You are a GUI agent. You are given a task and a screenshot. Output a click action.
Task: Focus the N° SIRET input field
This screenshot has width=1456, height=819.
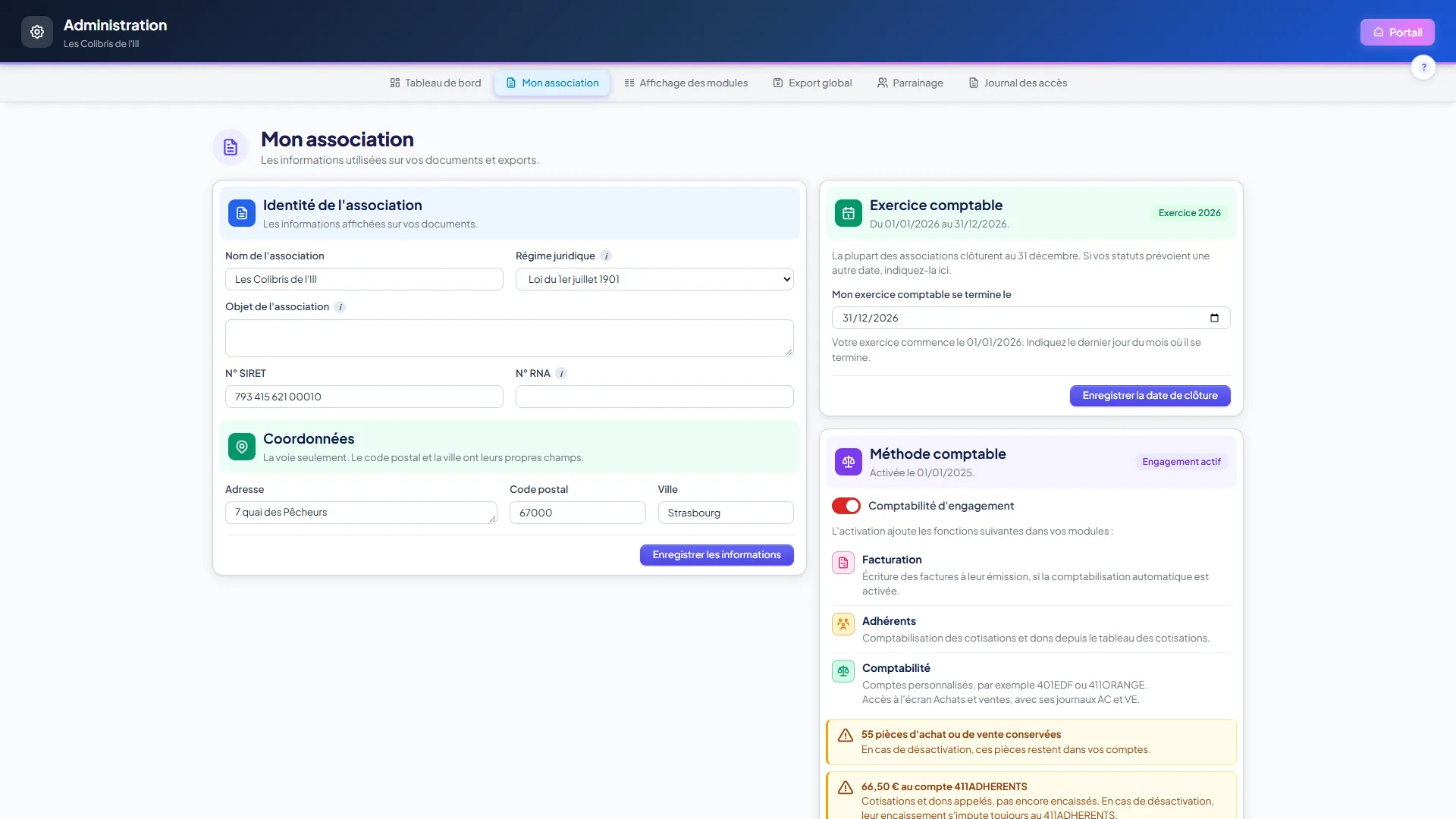pyautogui.click(x=364, y=397)
